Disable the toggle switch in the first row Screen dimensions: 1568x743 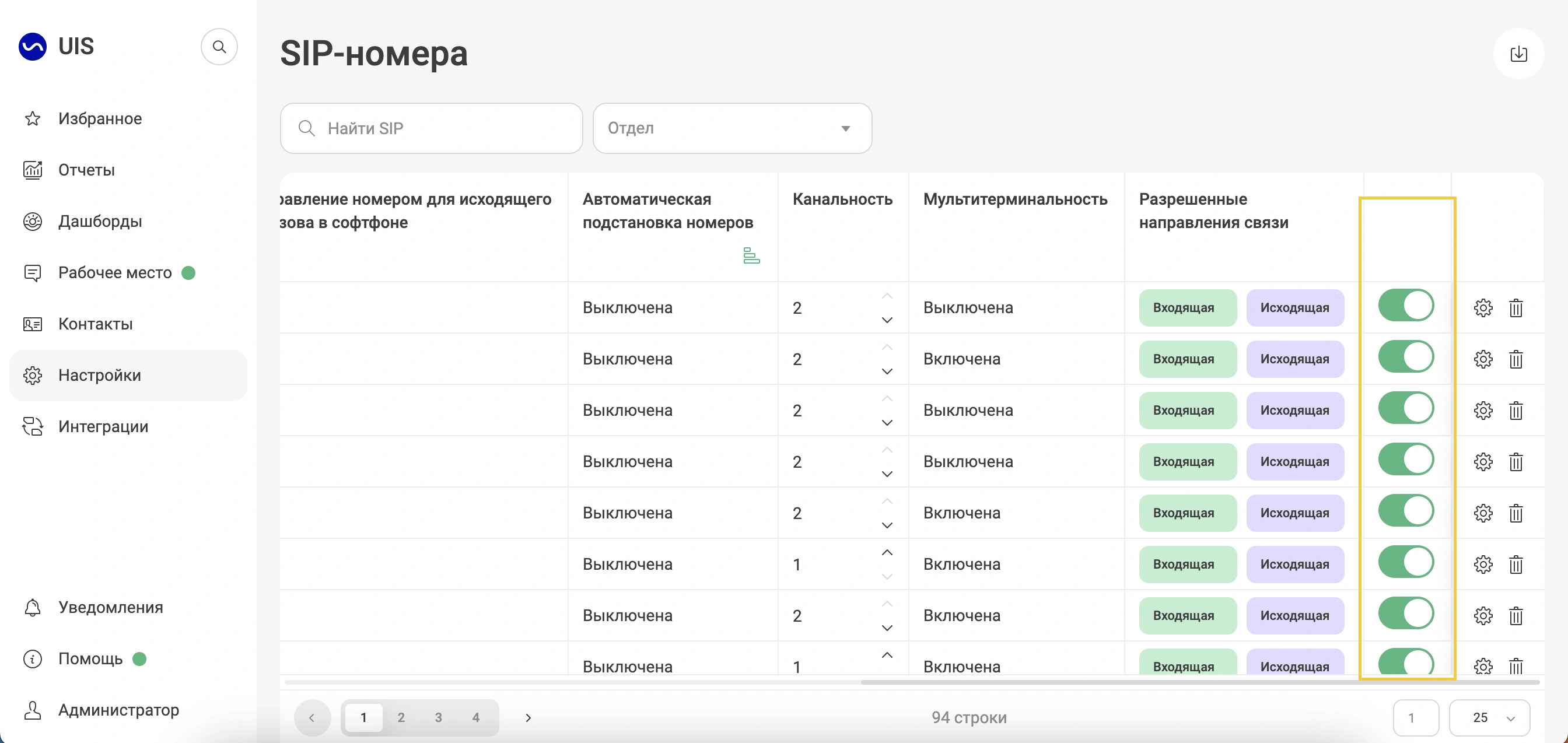point(1405,306)
